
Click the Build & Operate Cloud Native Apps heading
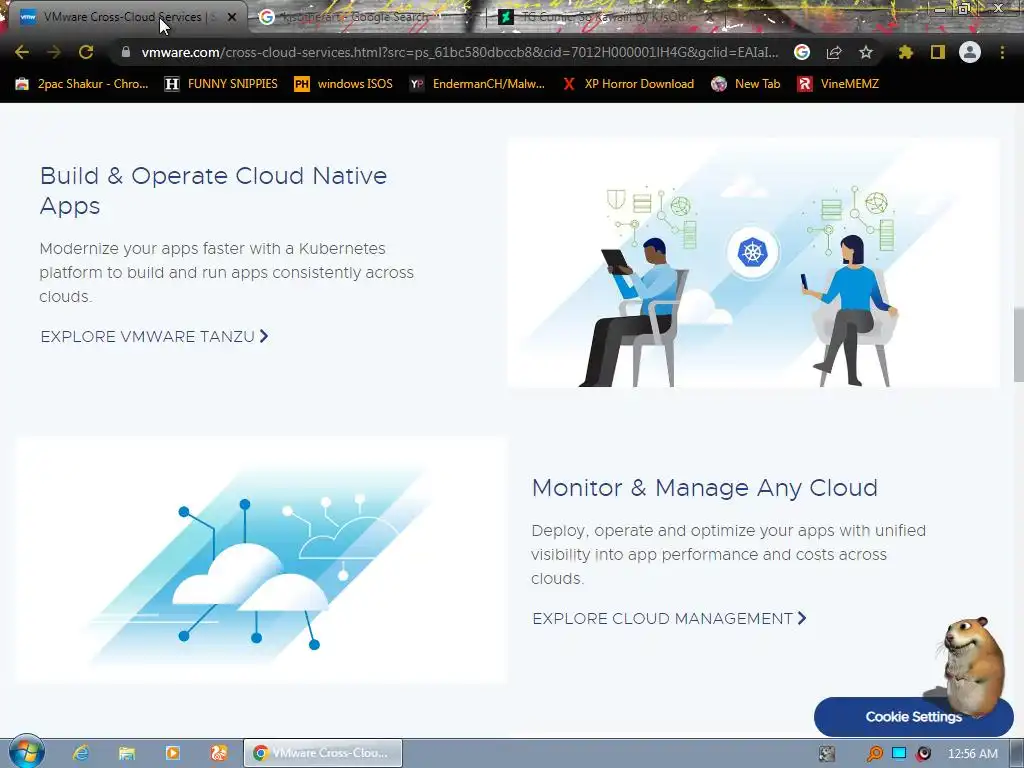(213, 191)
